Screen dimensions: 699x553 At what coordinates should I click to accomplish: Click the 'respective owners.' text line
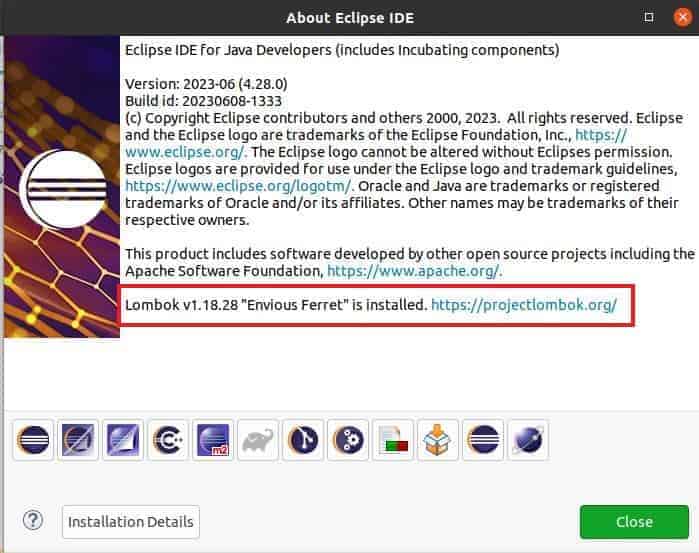tap(187, 220)
